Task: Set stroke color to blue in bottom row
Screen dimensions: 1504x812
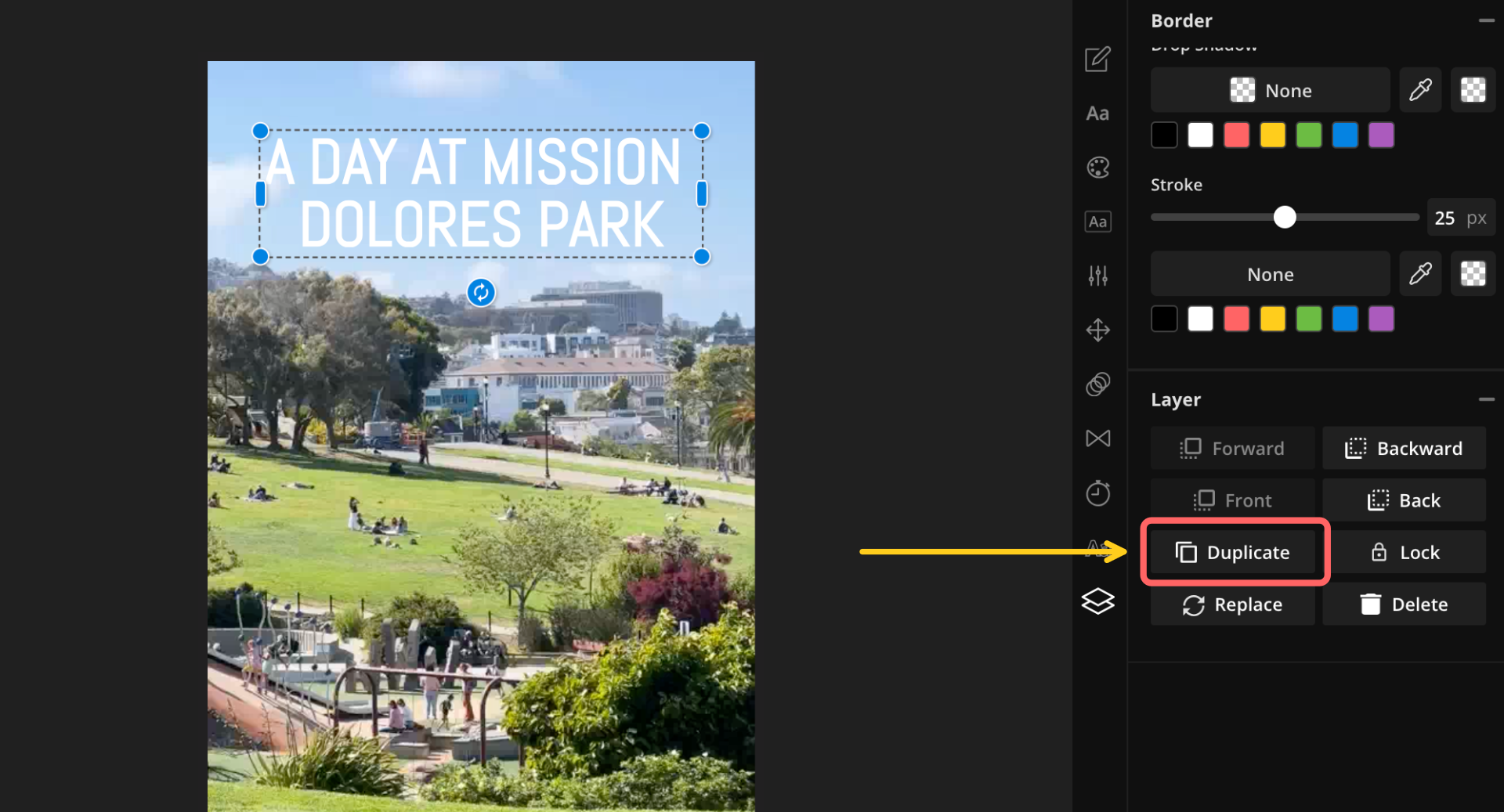Action: point(1345,319)
